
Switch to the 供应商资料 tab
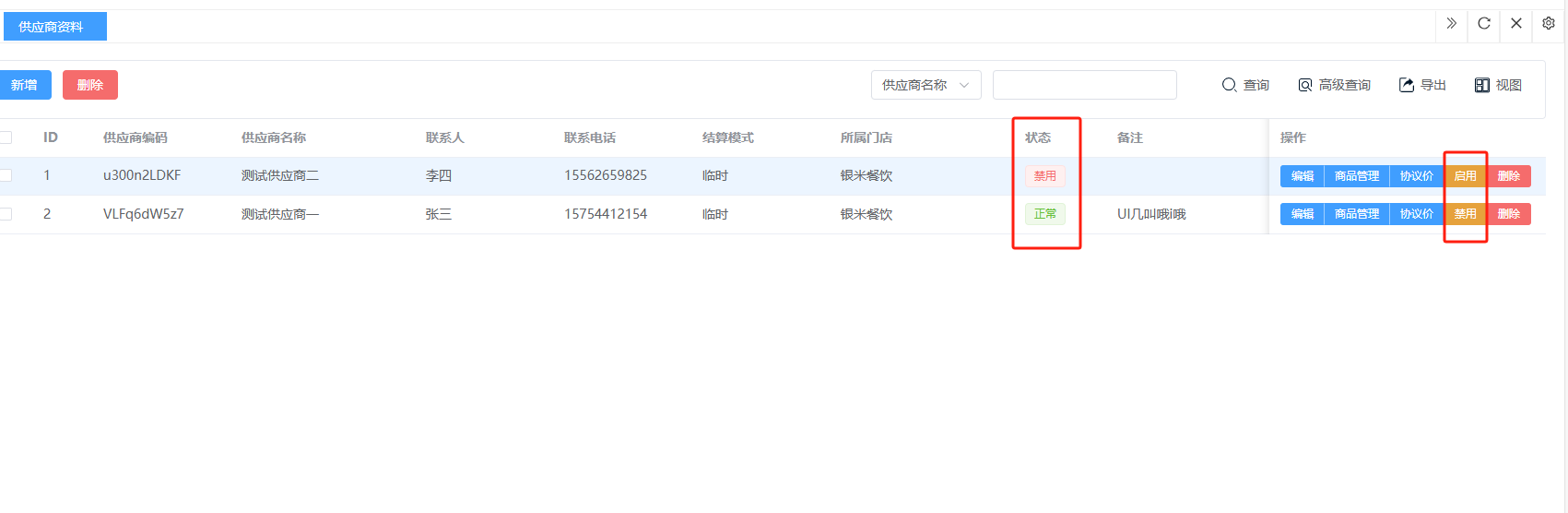click(54, 27)
